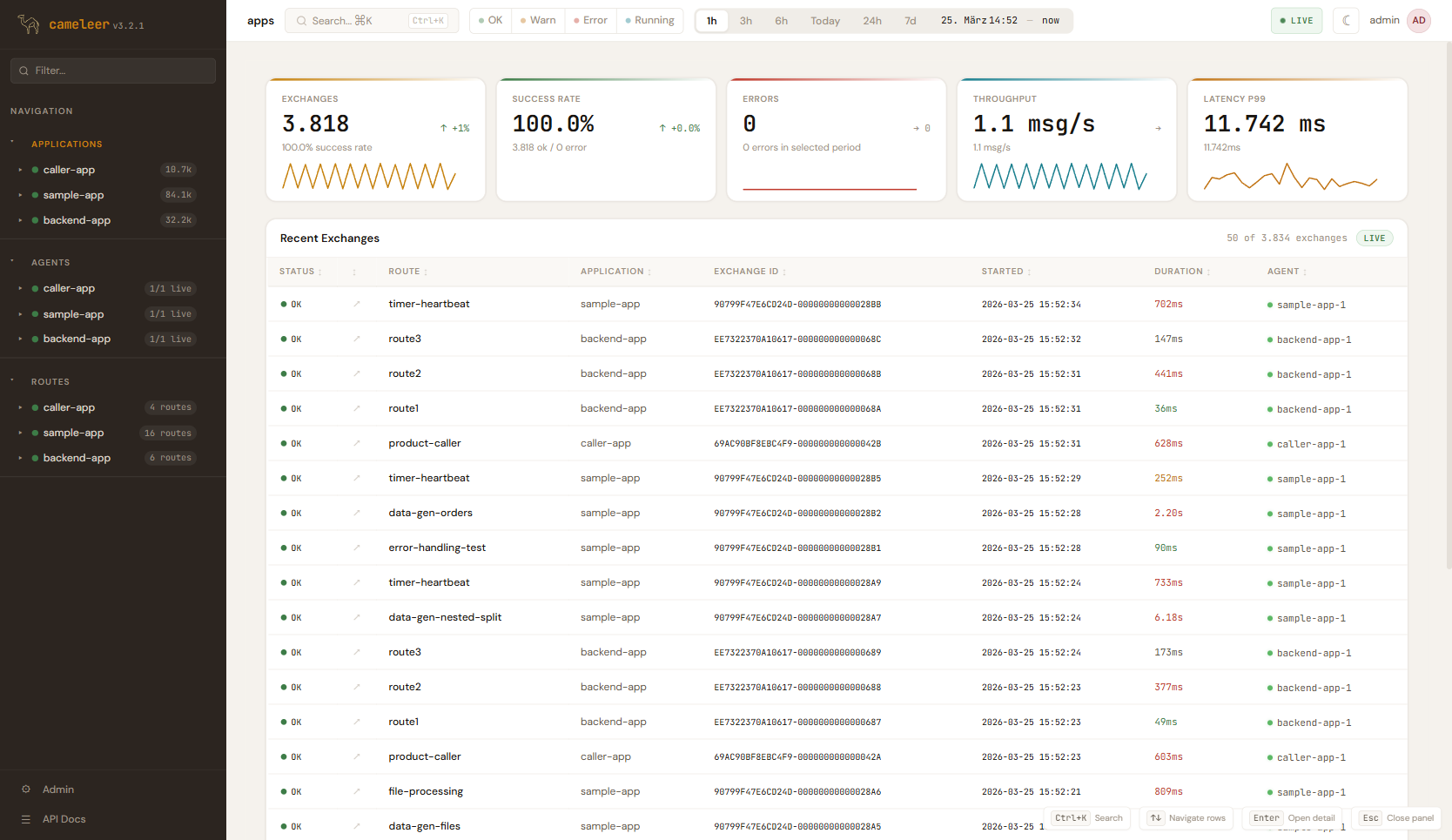
Task: Toggle the OK status filter
Action: (x=491, y=21)
